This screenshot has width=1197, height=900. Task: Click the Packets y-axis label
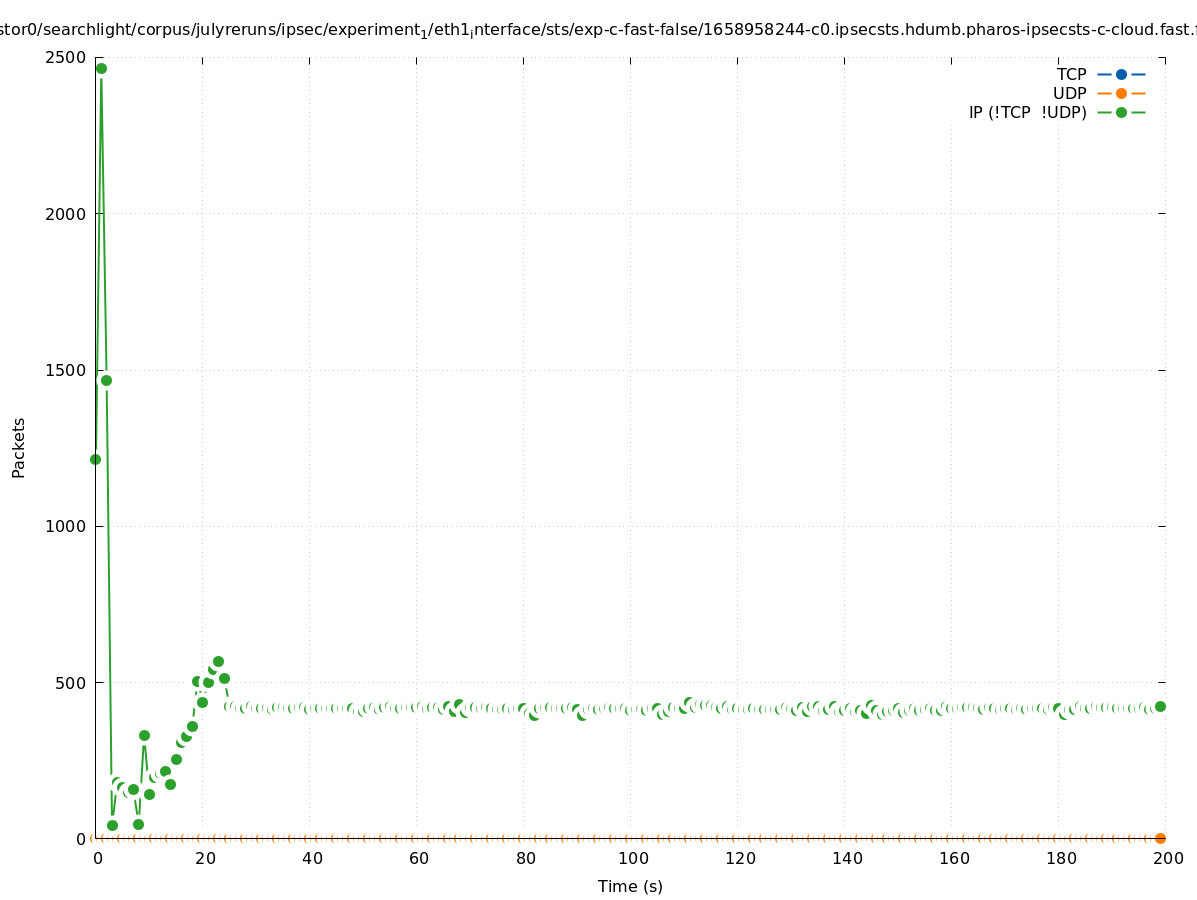19,447
